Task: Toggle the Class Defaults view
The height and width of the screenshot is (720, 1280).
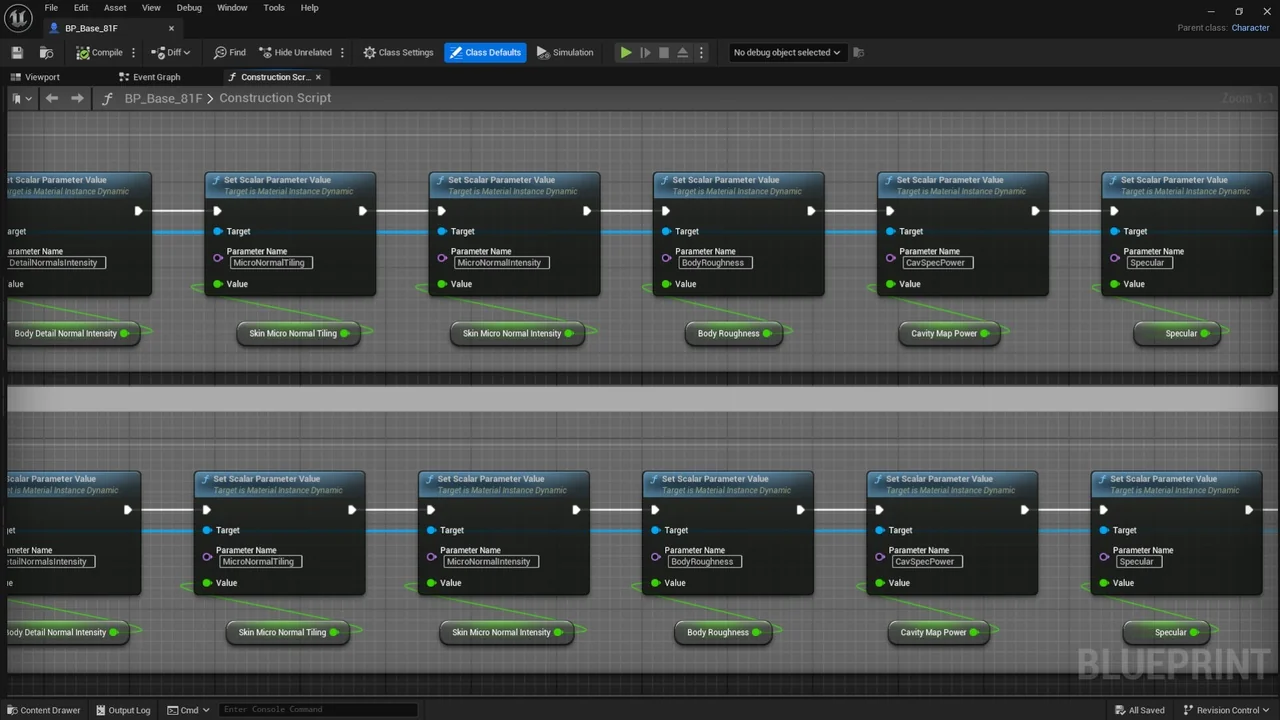Action: (x=485, y=52)
